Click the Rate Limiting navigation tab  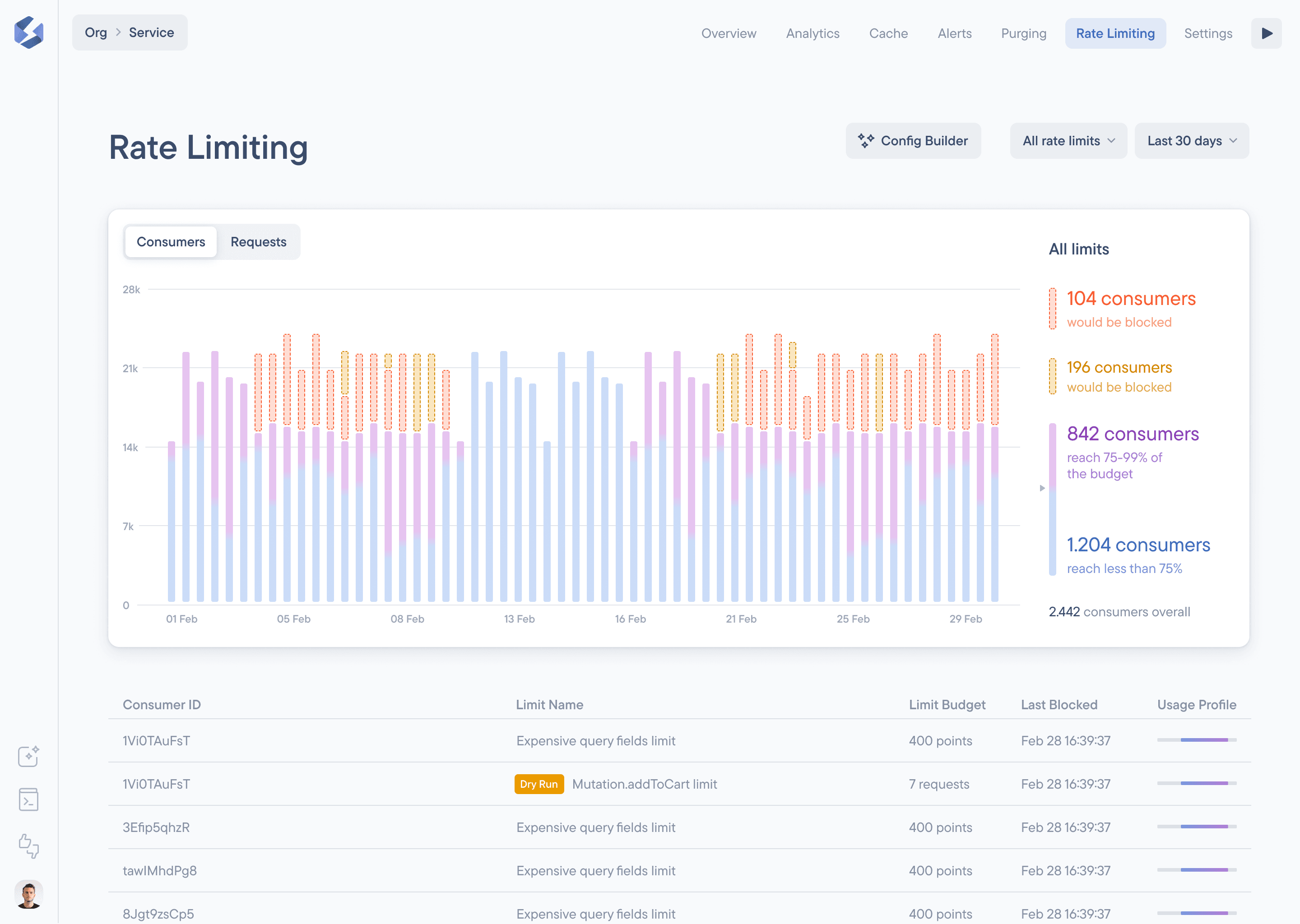[1115, 33]
